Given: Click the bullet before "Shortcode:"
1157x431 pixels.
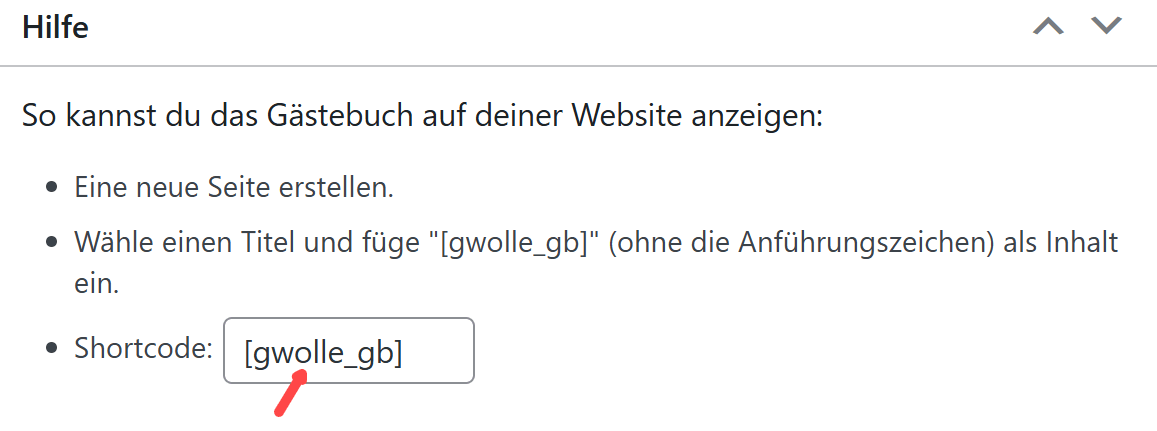Looking at the screenshot, I should coord(51,350).
